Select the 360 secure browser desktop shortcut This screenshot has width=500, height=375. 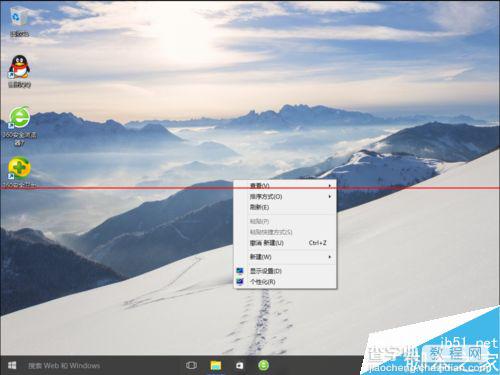point(19,126)
